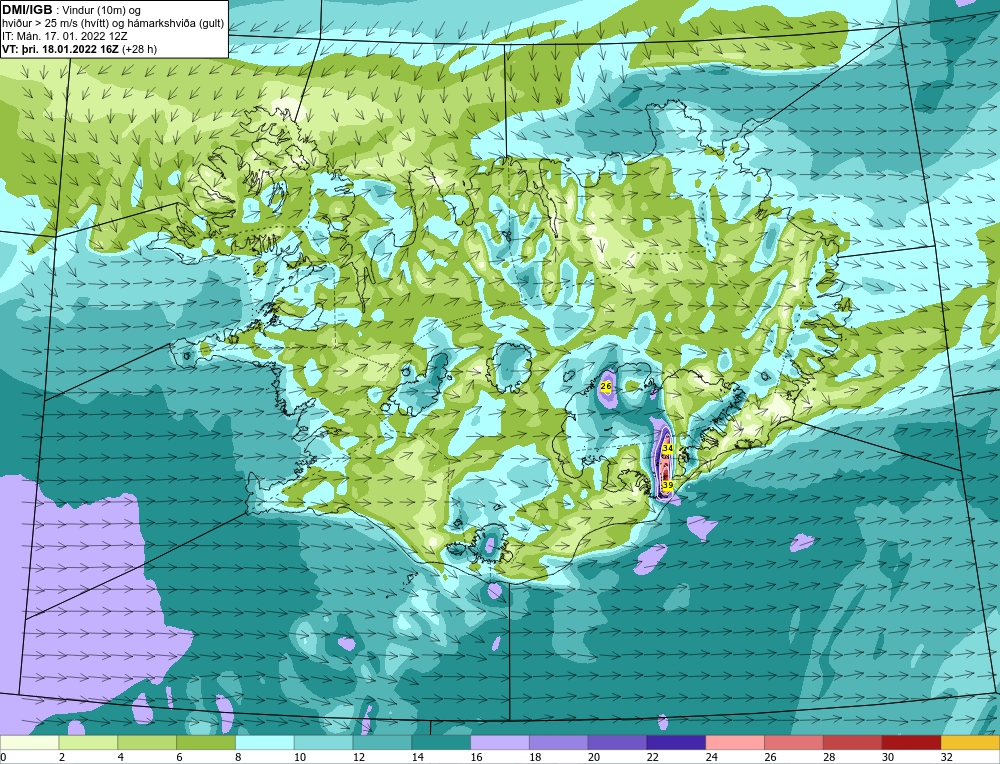Click the legend scale number 8

point(239,757)
